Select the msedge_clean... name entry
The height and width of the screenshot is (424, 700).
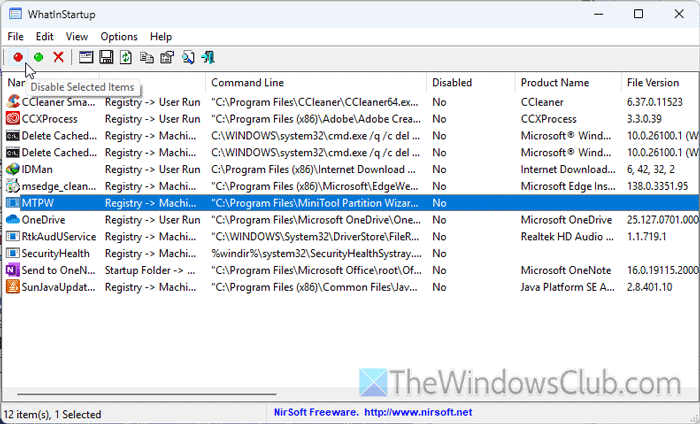pos(58,187)
